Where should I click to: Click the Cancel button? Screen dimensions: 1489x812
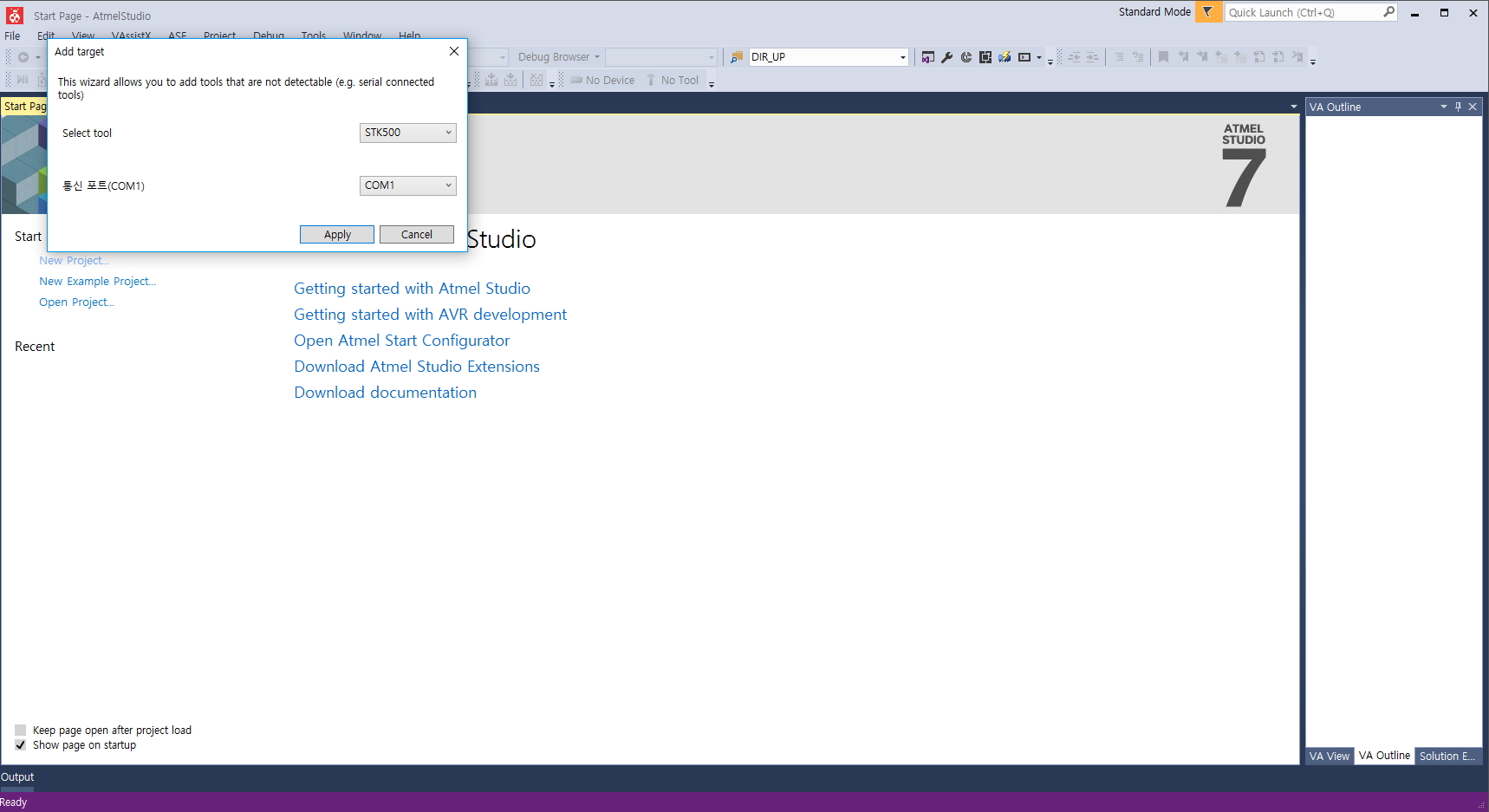tap(417, 235)
